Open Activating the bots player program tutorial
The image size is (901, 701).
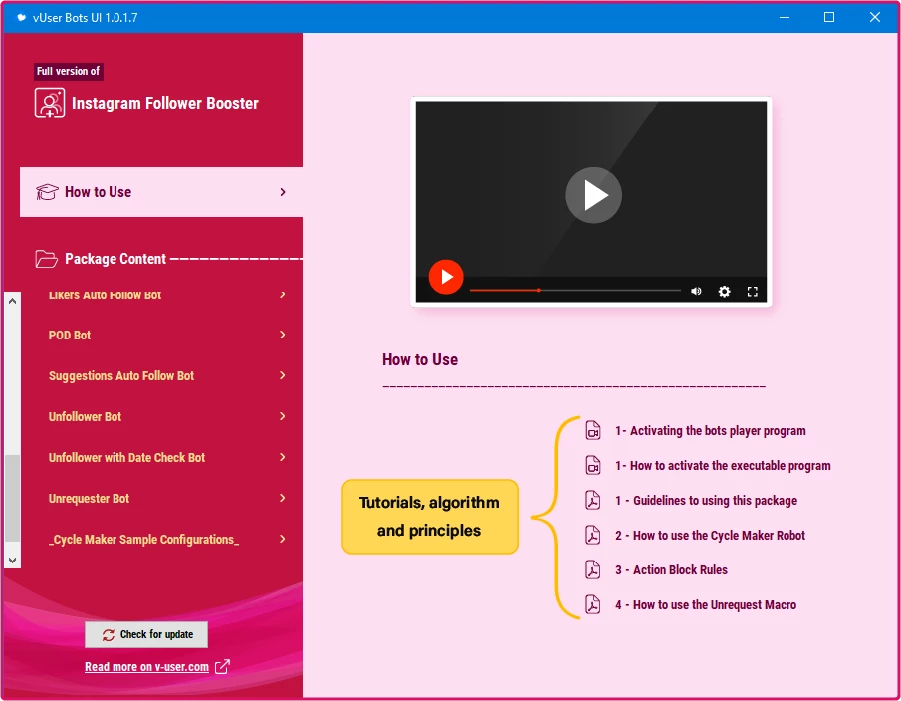point(710,430)
